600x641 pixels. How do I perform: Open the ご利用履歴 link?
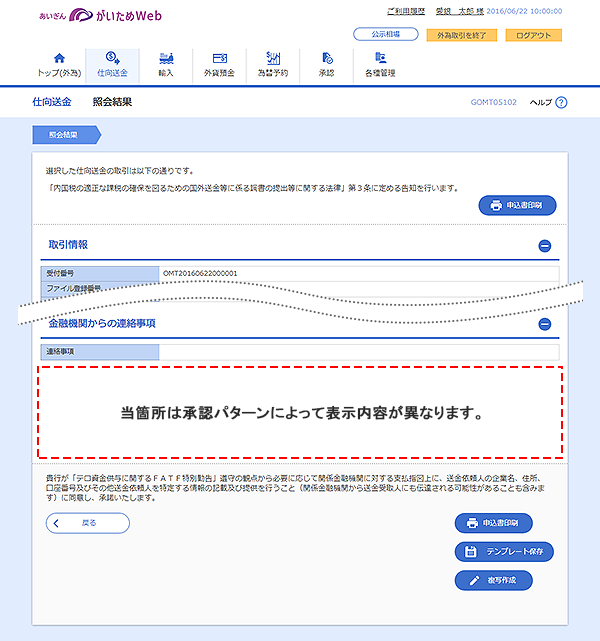406,11
